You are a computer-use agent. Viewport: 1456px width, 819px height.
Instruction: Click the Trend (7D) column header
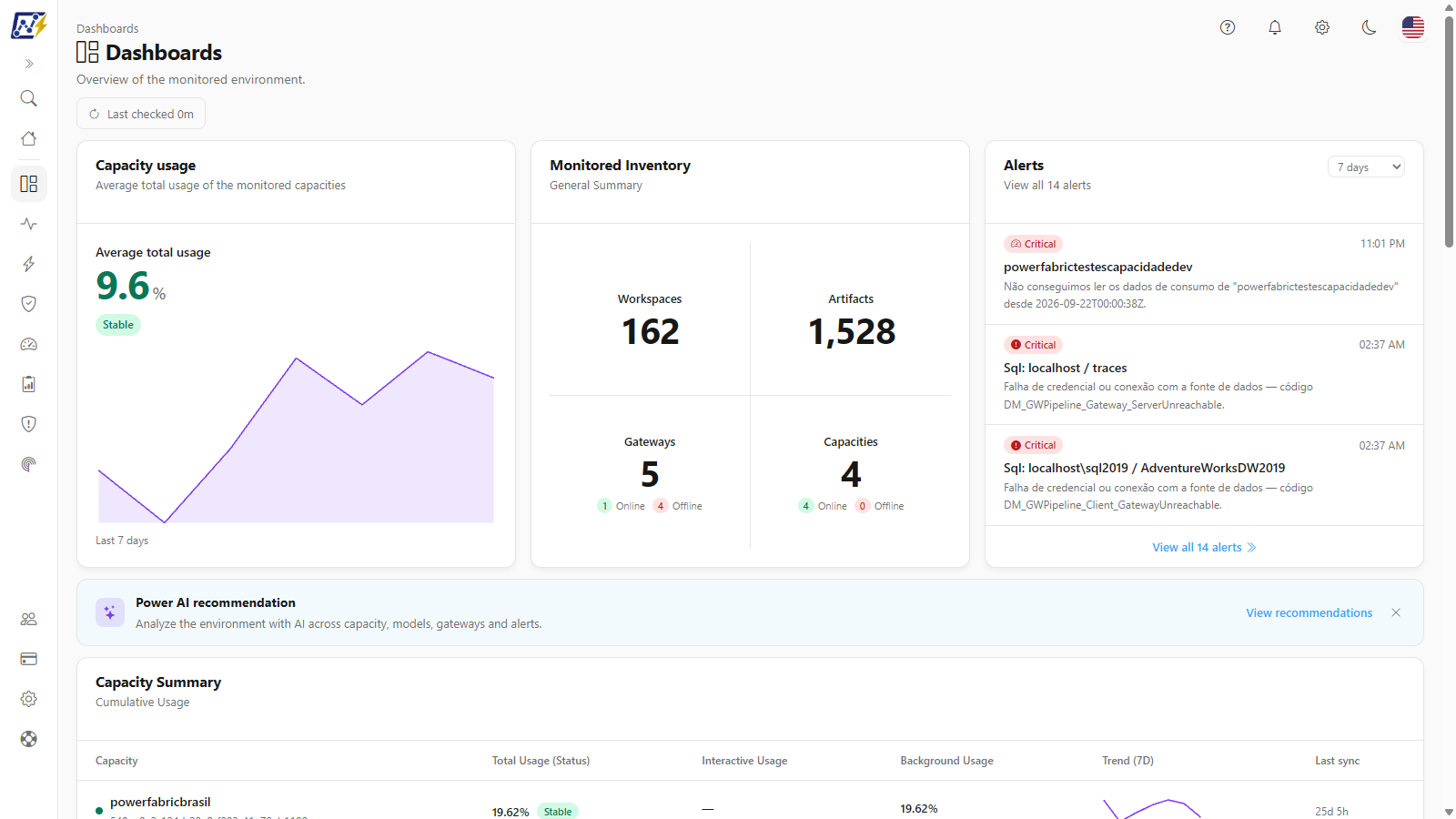1127,761
